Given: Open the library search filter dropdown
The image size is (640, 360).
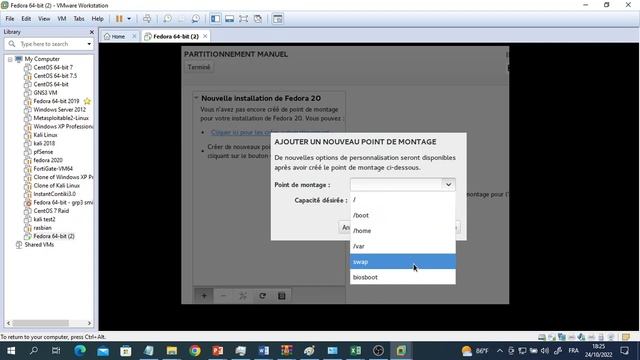Looking at the screenshot, I should pos(89,44).
